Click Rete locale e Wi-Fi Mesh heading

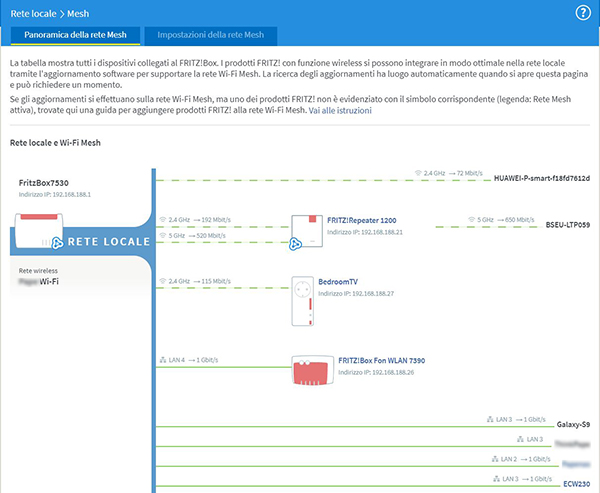pos(55,143)
